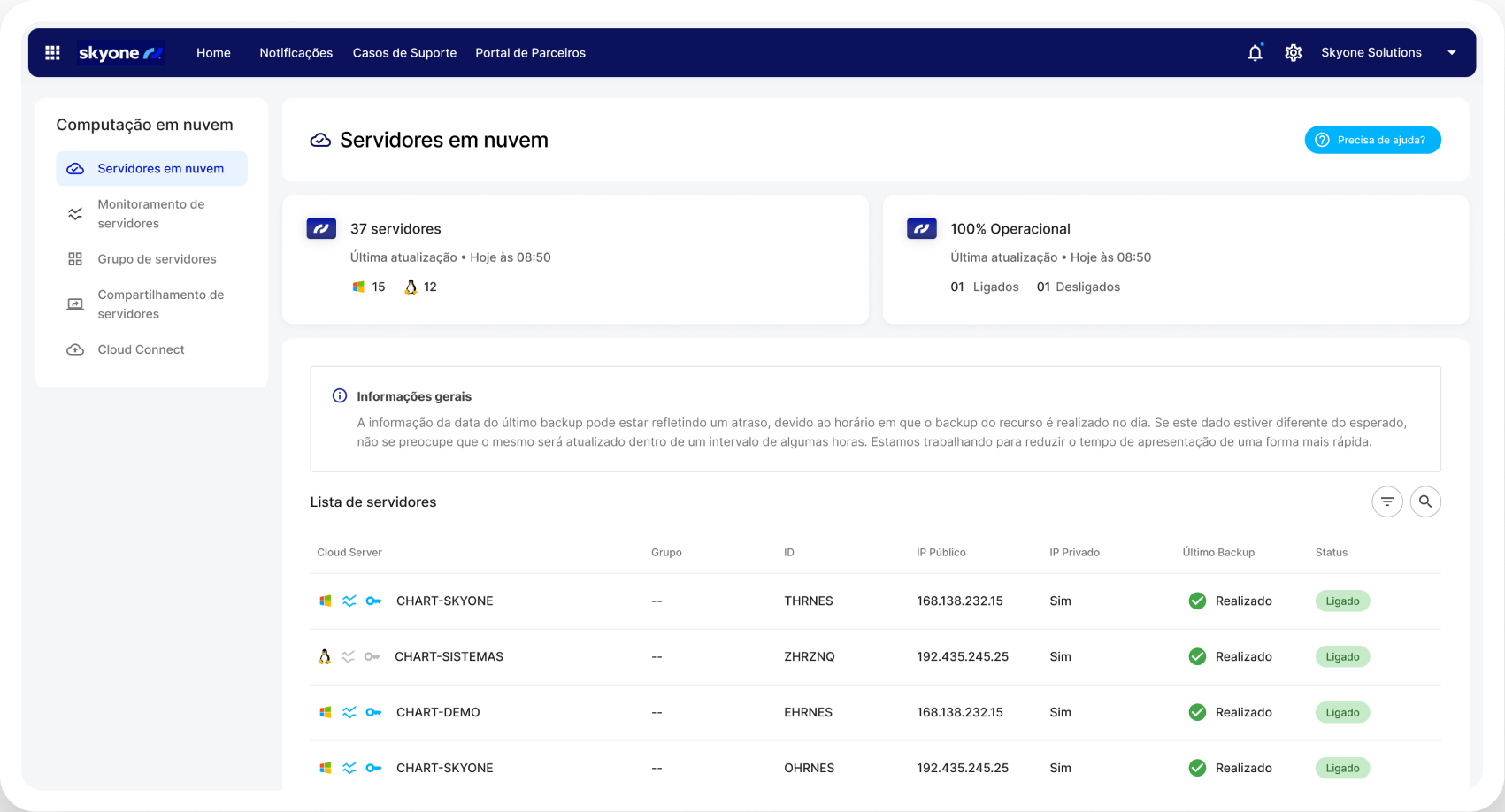Viewport: 1505px width, 812px height.
Task: Click monitoring icon on CHART-SISTEMAS row
Action: coord(348,656)
